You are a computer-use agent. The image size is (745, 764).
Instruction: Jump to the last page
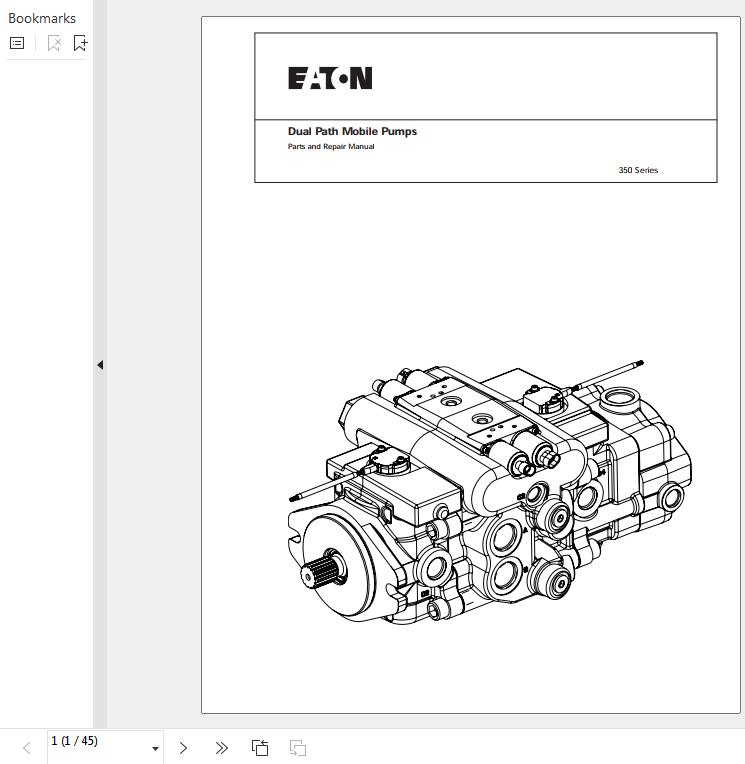(x=221, y=748)
